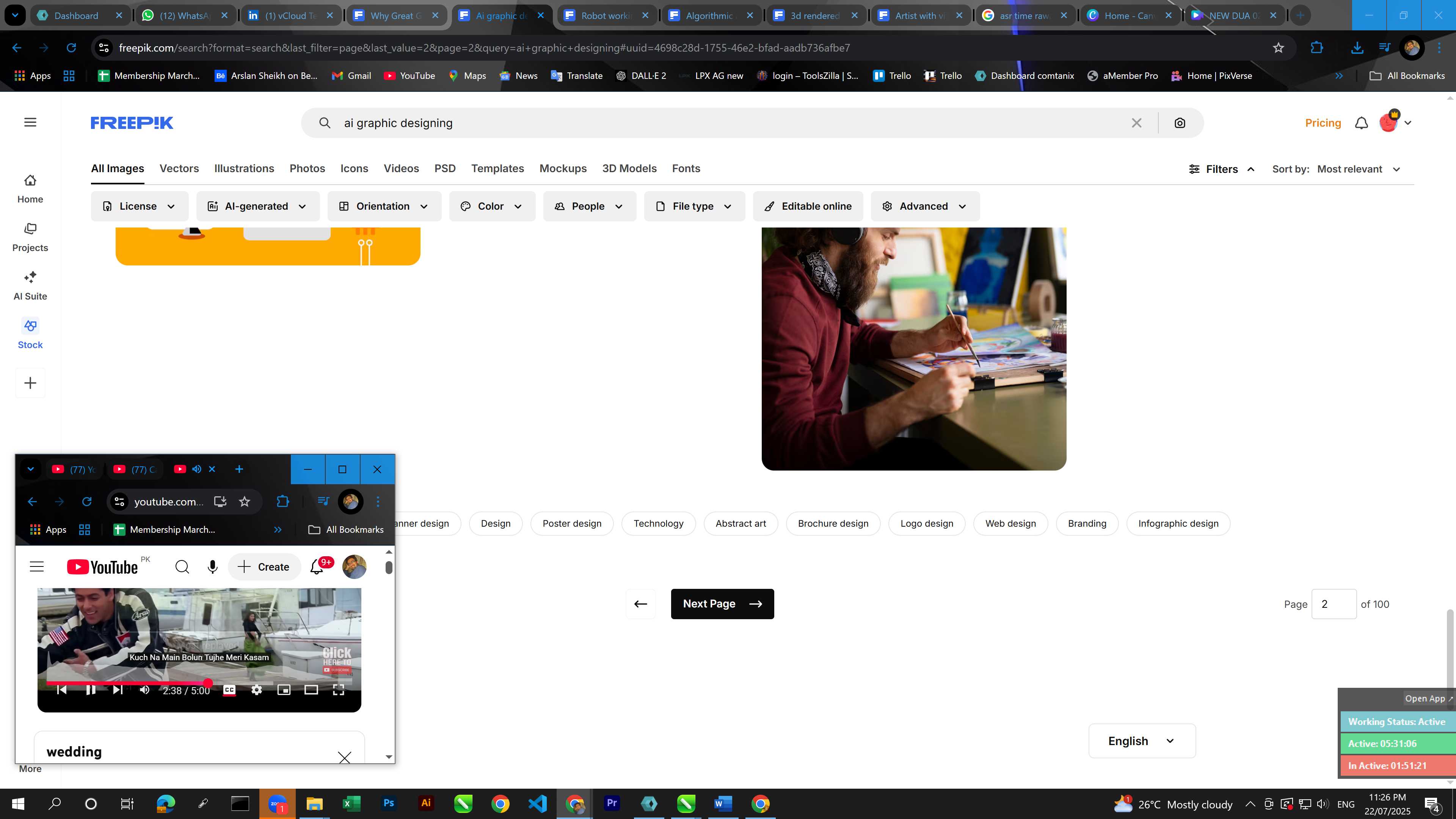Expand Color filter dropdown
Viewport: 1456px width, 819px height.
point(492,206)
